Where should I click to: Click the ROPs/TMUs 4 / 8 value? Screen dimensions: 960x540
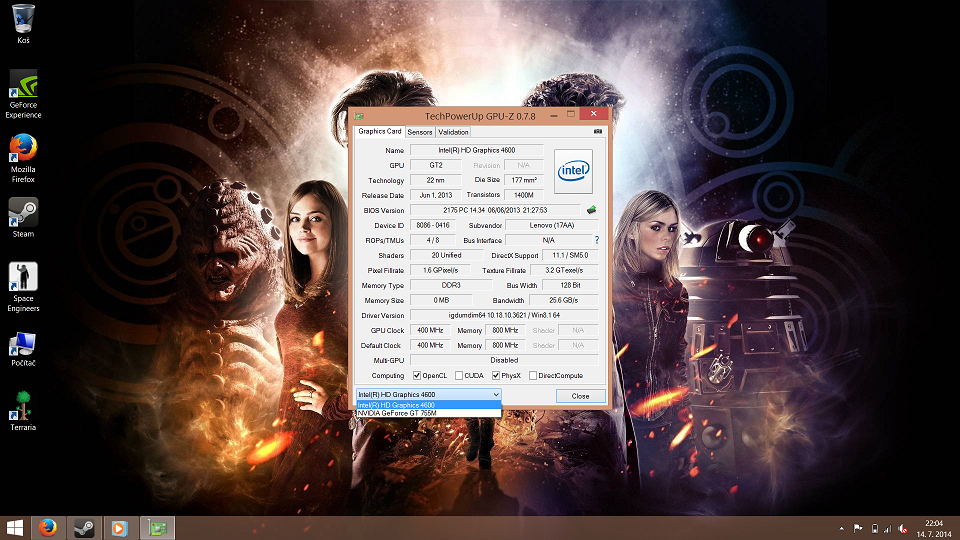[433, 240]
